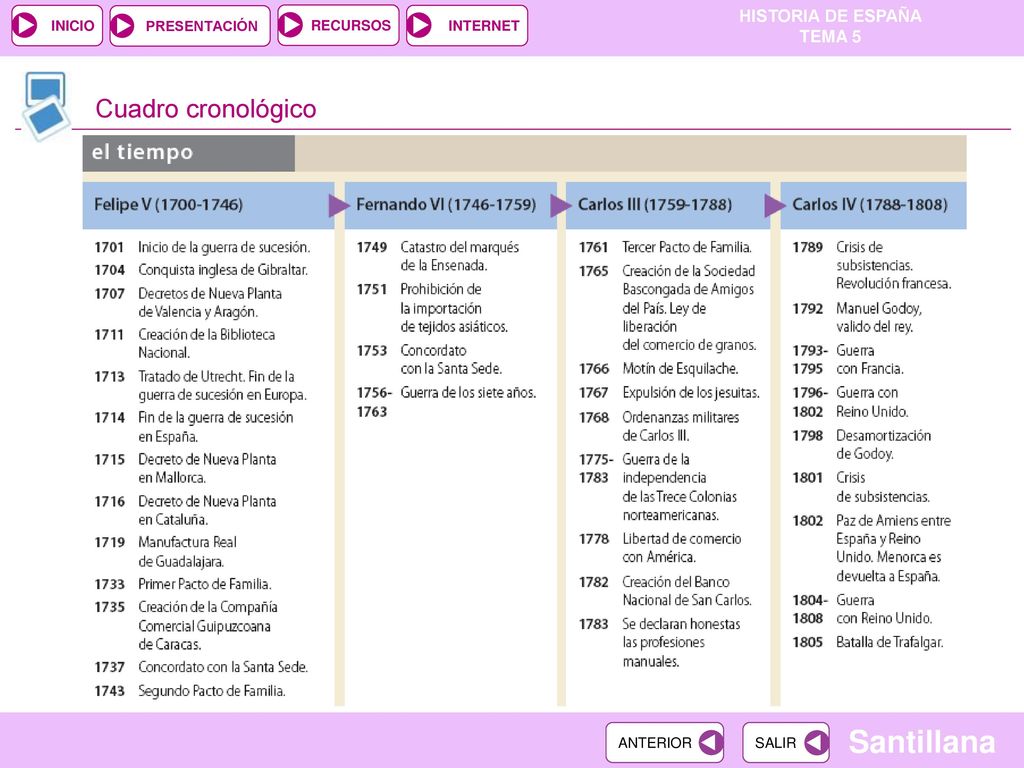Click 'Guerra con Reino Unido.' under 1796-1802
The width and height of the screenshot is (1024, 768).
click(872, 402)
